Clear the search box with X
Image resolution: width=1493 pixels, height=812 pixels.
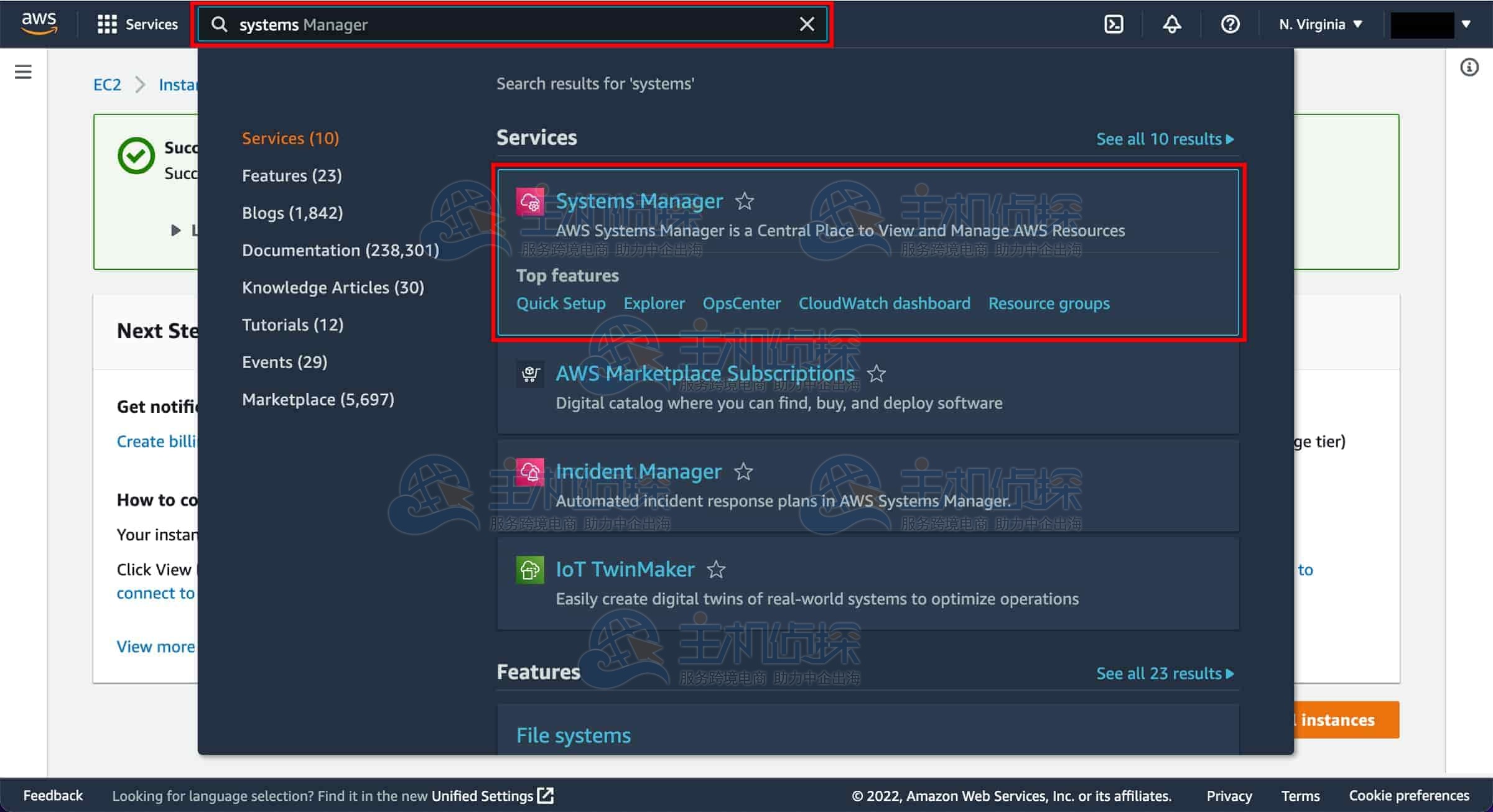[807, 24]
